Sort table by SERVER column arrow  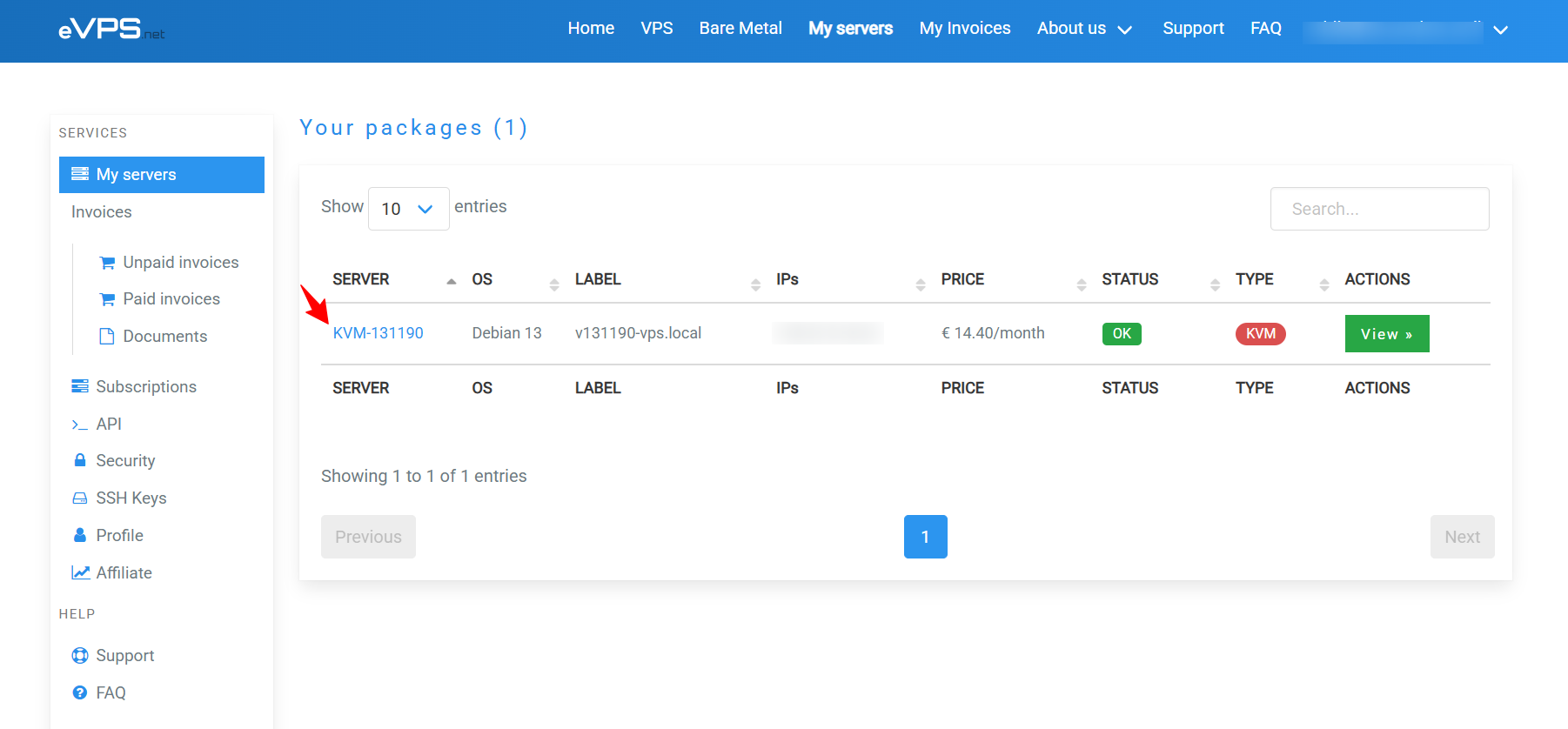[451, 281]
